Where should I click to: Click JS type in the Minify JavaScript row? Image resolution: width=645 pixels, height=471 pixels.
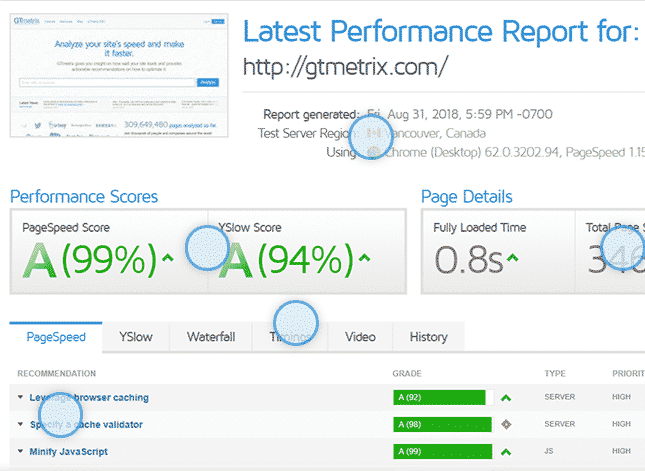[x=549, y=451]
